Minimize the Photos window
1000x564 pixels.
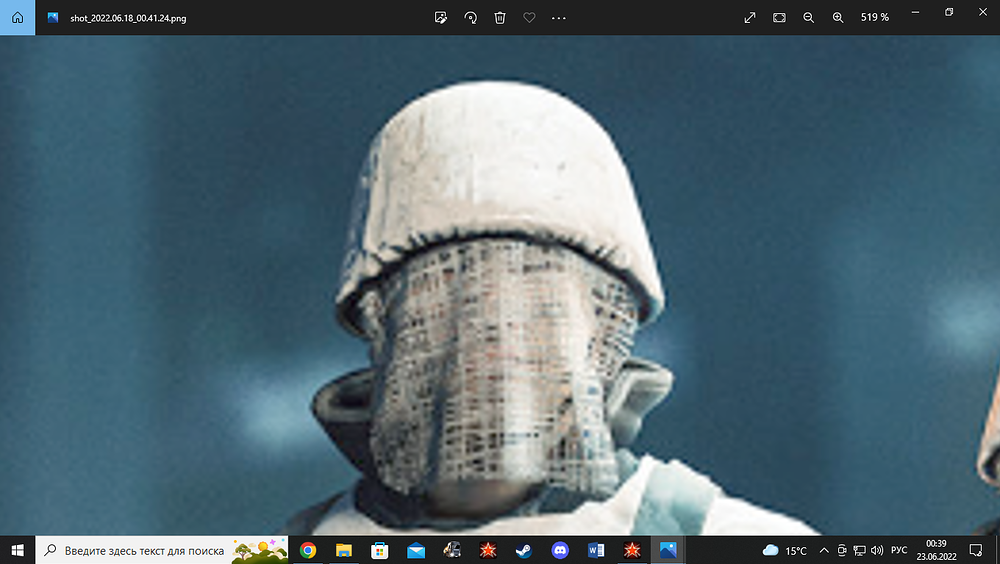coord(915,12)
